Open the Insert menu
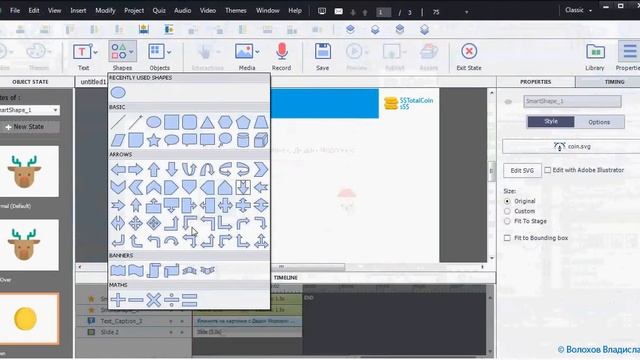 coord(78,11)
